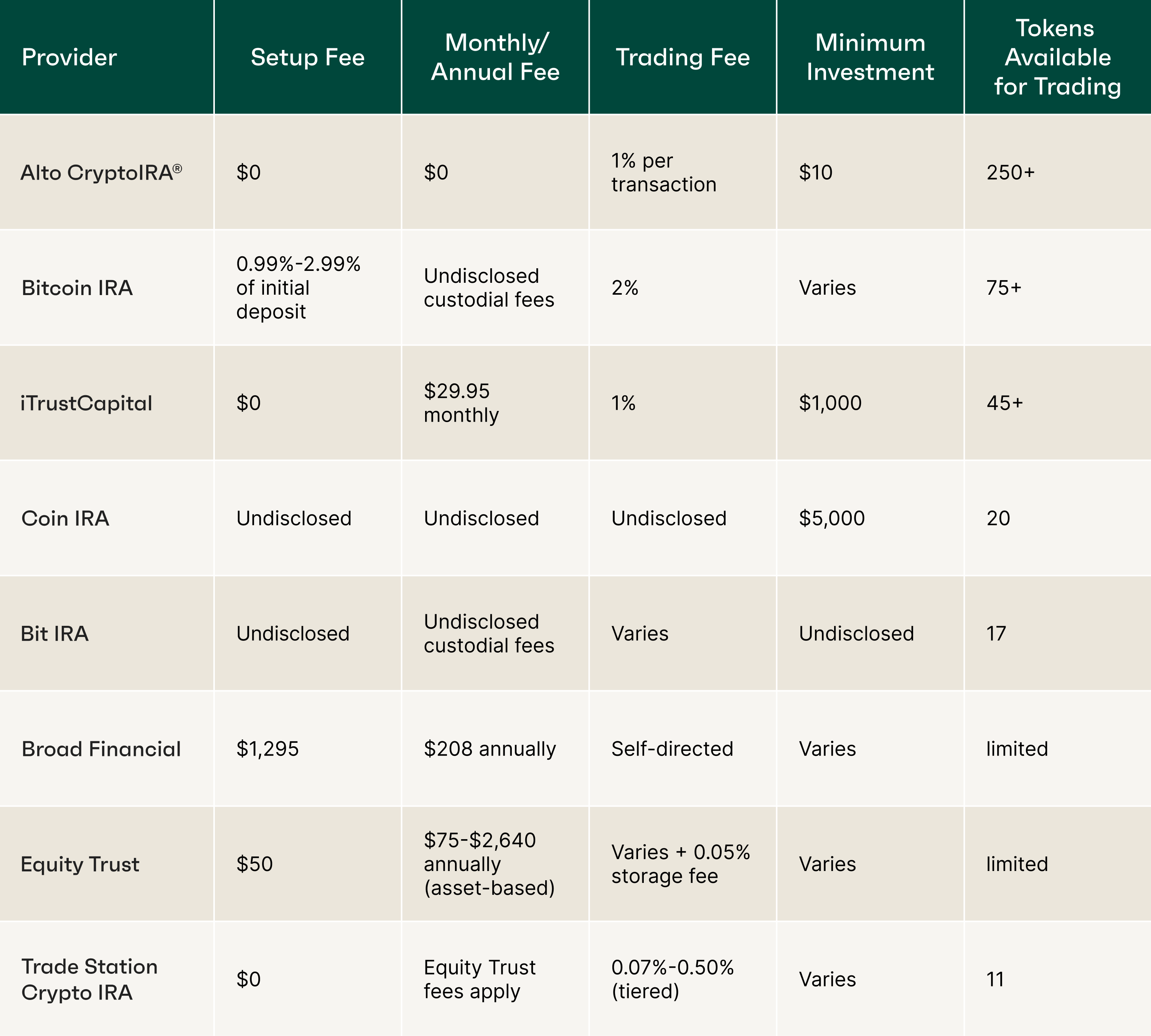Screen dimensions: 1151x1036
Task: Click the iTrustCapital provider name
Action: coord(87,403)
